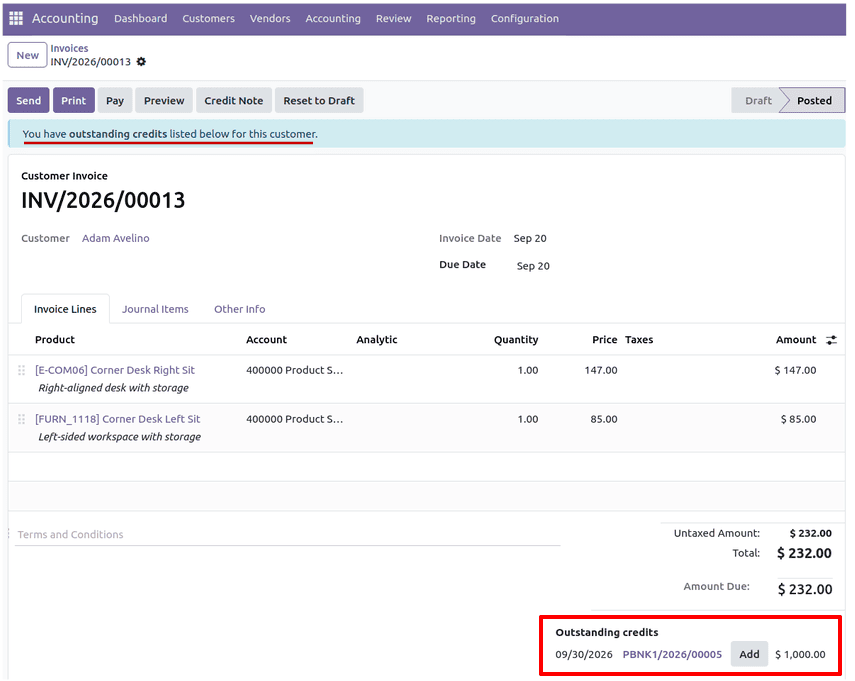Click the Send button
This screenshot has width=855, height=681.
(28, 100)
